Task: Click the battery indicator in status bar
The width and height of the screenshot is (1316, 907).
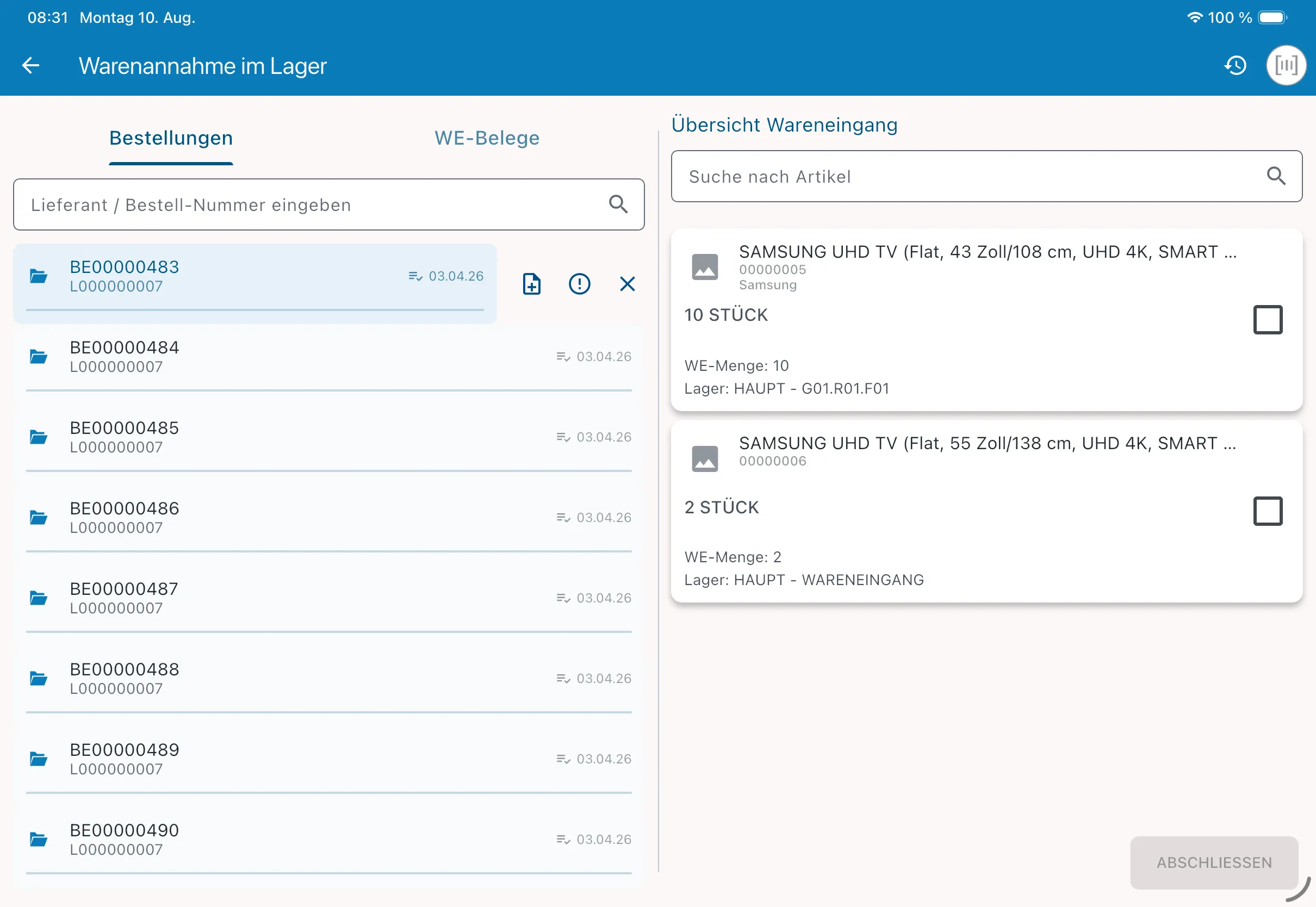Action: pos(1272,17)
